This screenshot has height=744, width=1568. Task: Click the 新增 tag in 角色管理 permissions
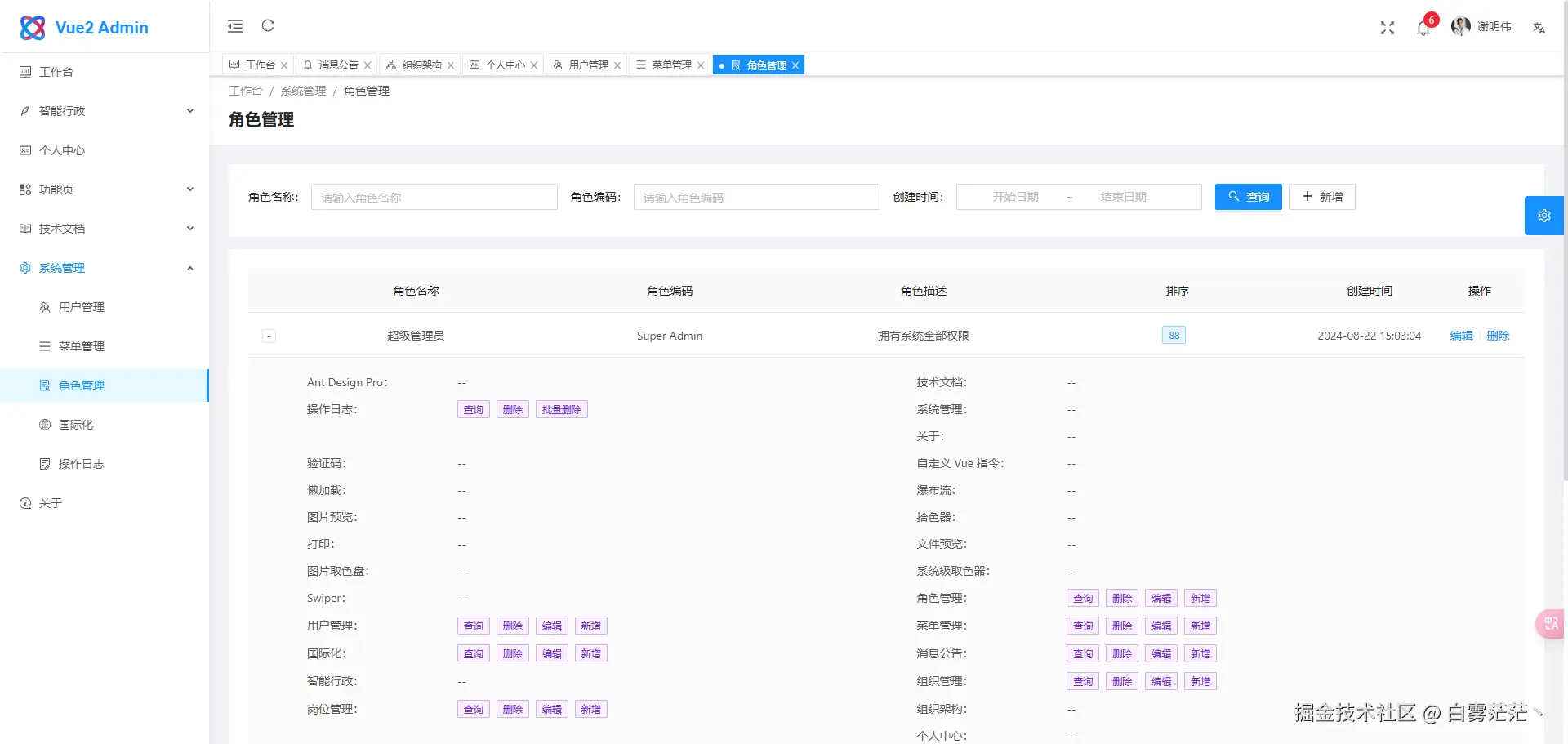point(1200,598)
